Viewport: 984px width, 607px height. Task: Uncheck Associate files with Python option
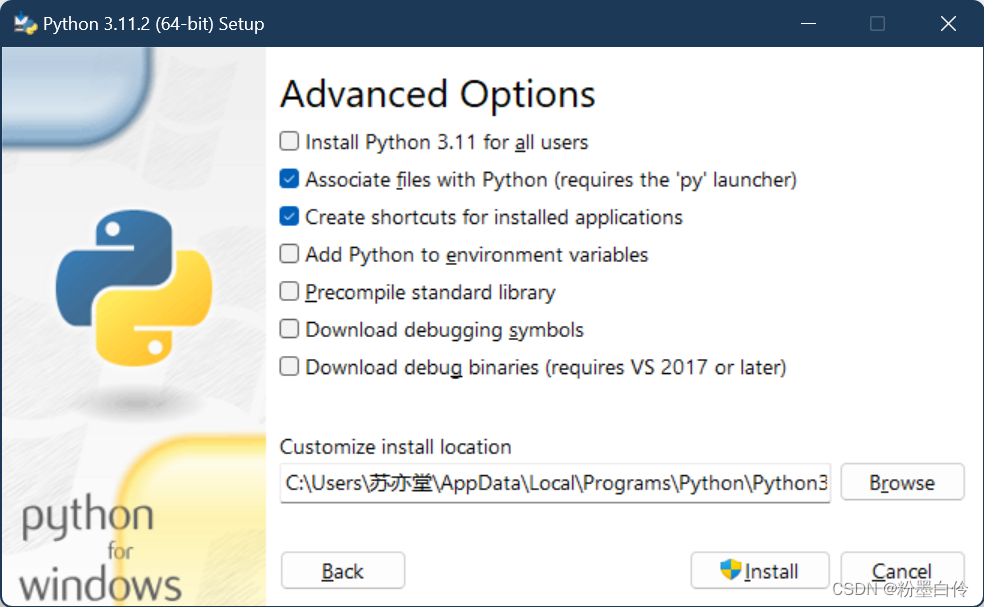point(289,179)
